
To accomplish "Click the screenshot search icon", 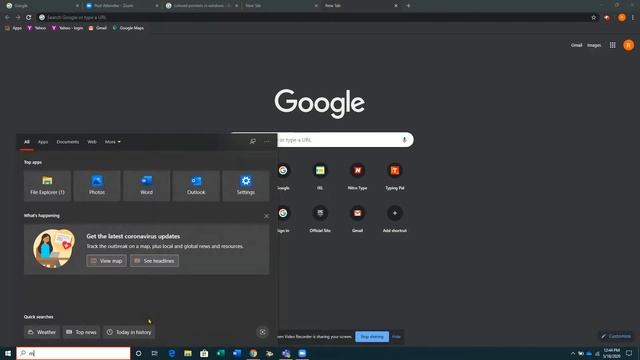I will pos(262,332).
